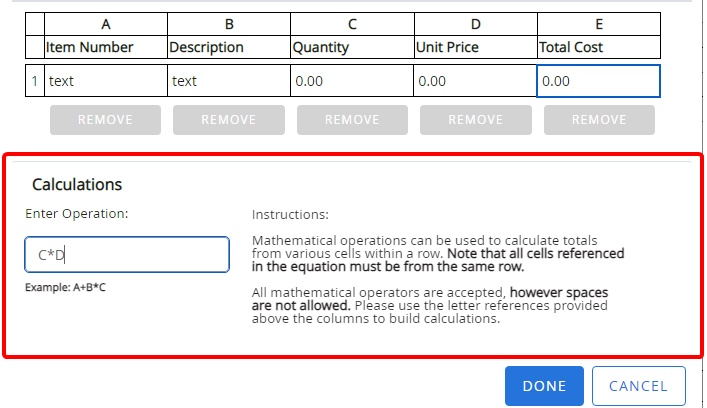
Task: Click the Enter Operation input field
Action: [127, 255]
